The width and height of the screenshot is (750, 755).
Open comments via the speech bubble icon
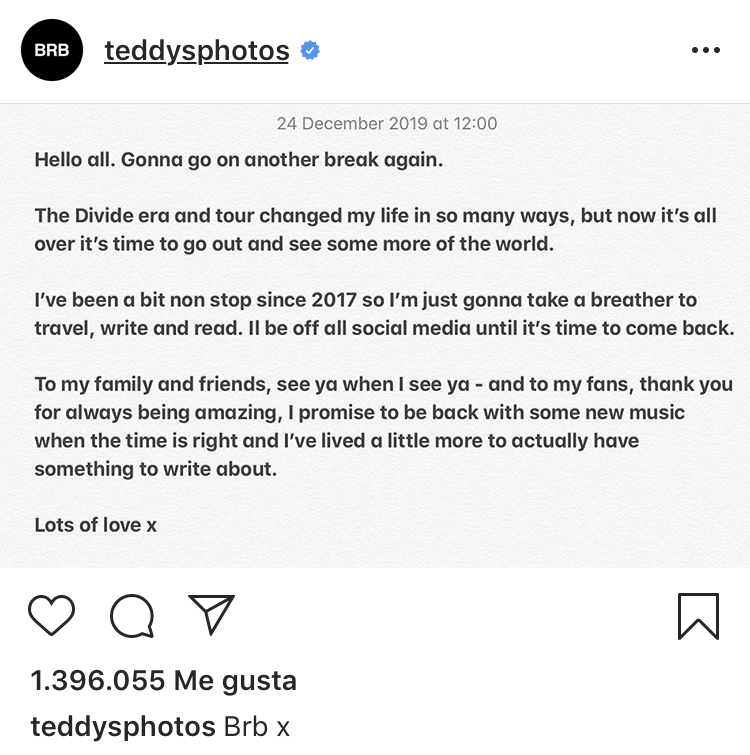pos(132,615)
